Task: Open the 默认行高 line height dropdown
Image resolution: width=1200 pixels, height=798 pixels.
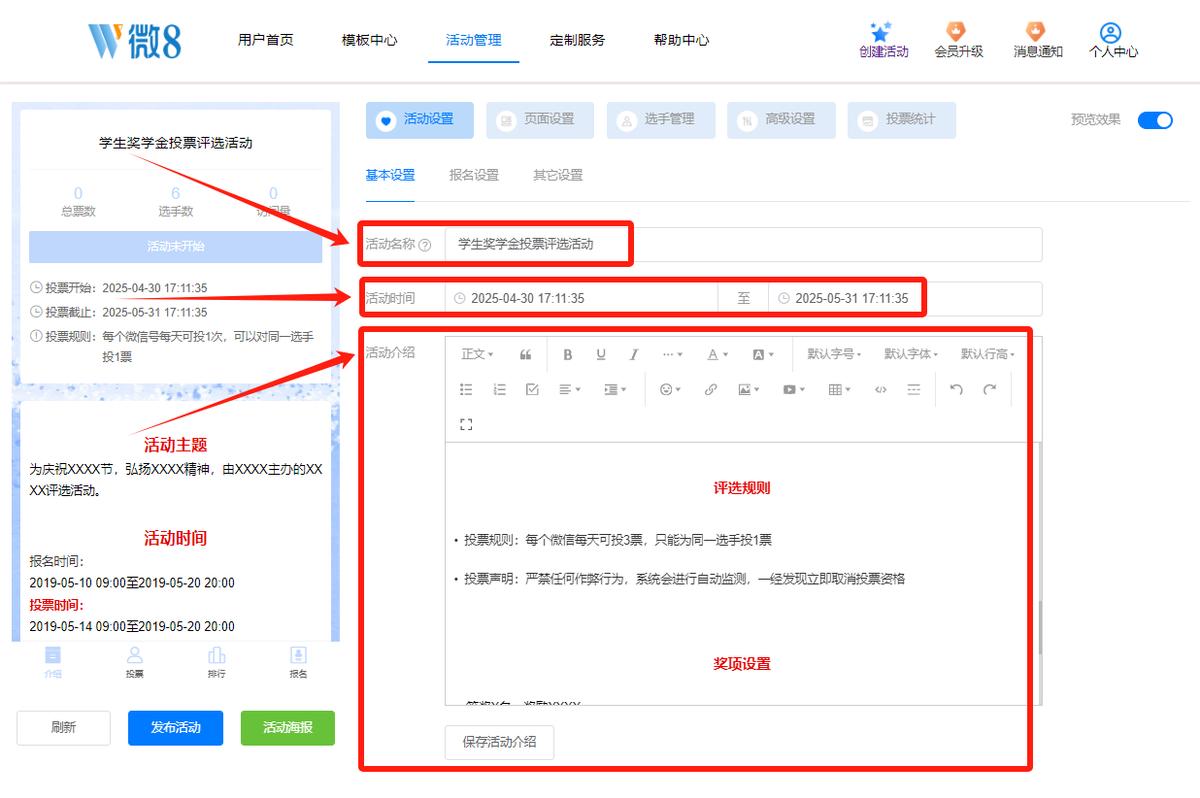Action: (x=988, y=354)
